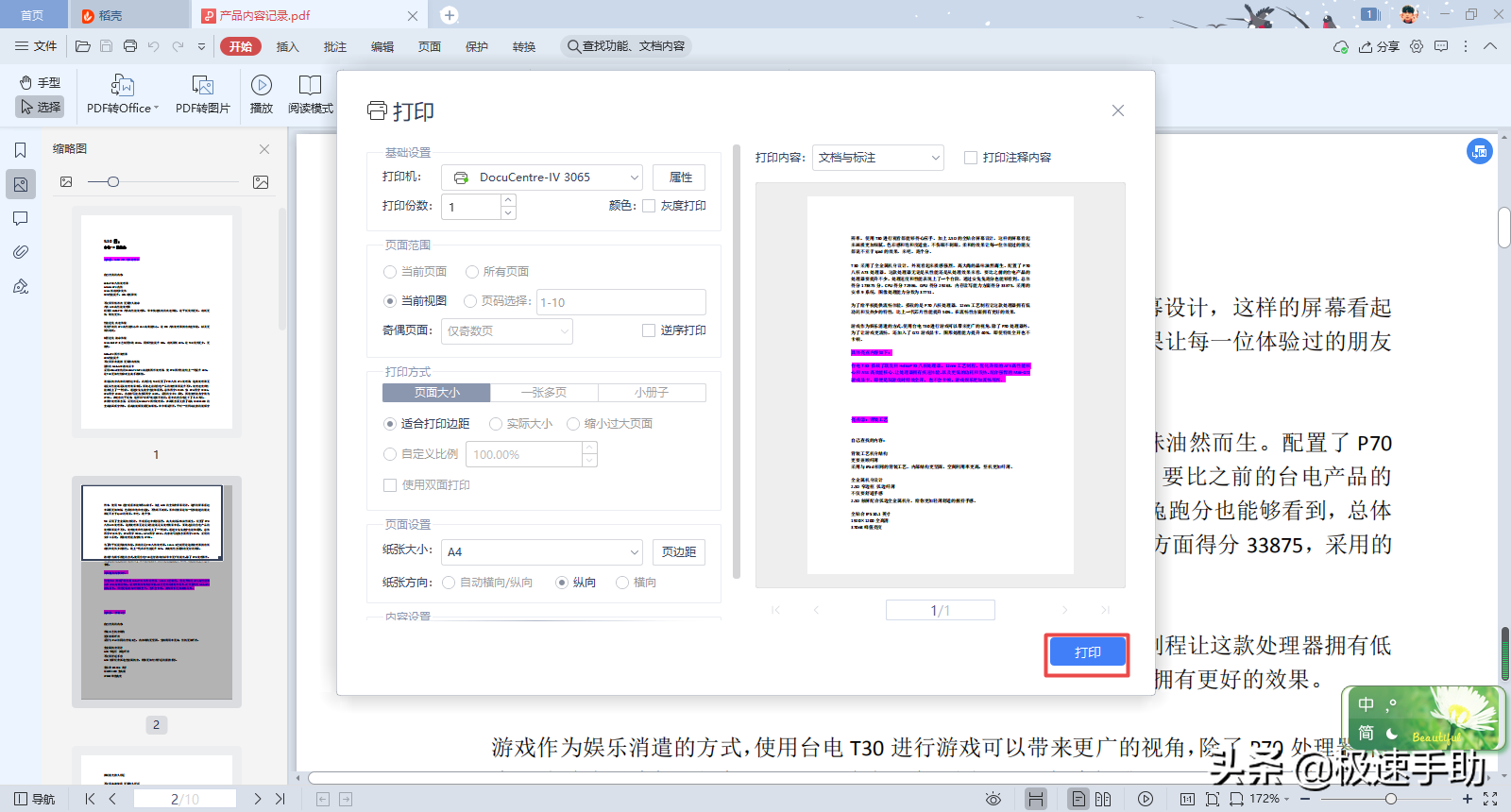Open signature icon in left sidebar
This screenshot has width=1511, height=812.
point(21,286)
